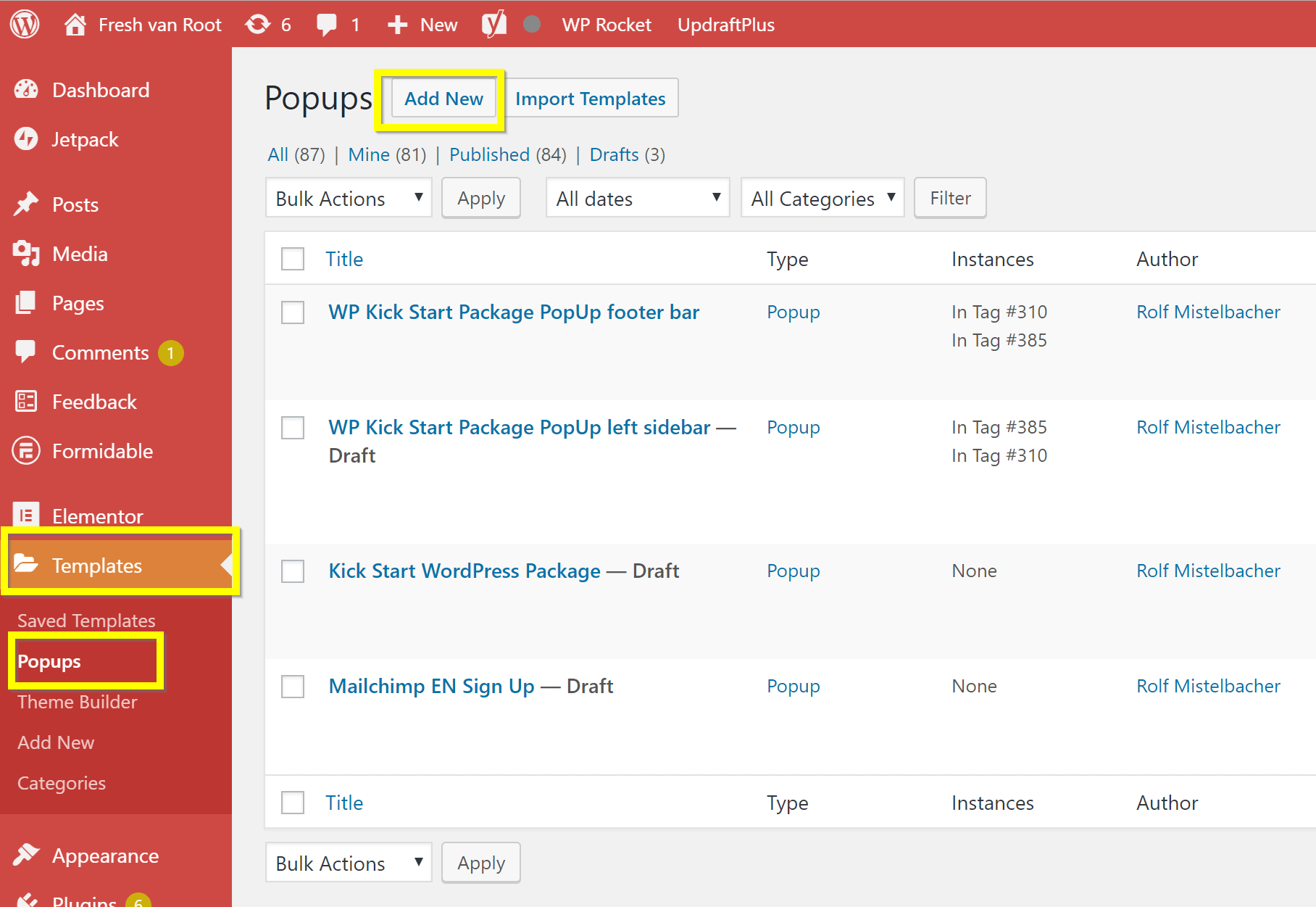Open the top Bulk Actions dropdown
The height and width of the screenshot is (907, 1316).
[349, 198]
